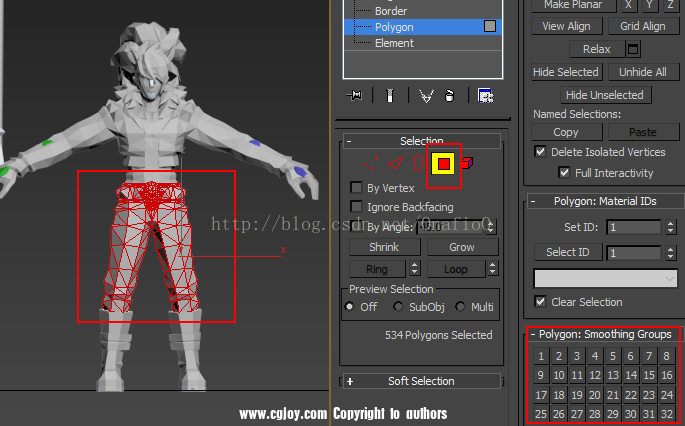Open the material name dropdown
This screenshot has height=426, width=685.
pyautogui.click(x=606, y=278)
